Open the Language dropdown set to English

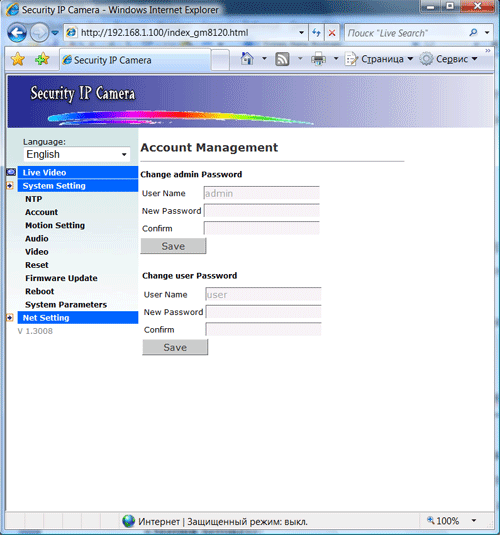tap(77, 155)
